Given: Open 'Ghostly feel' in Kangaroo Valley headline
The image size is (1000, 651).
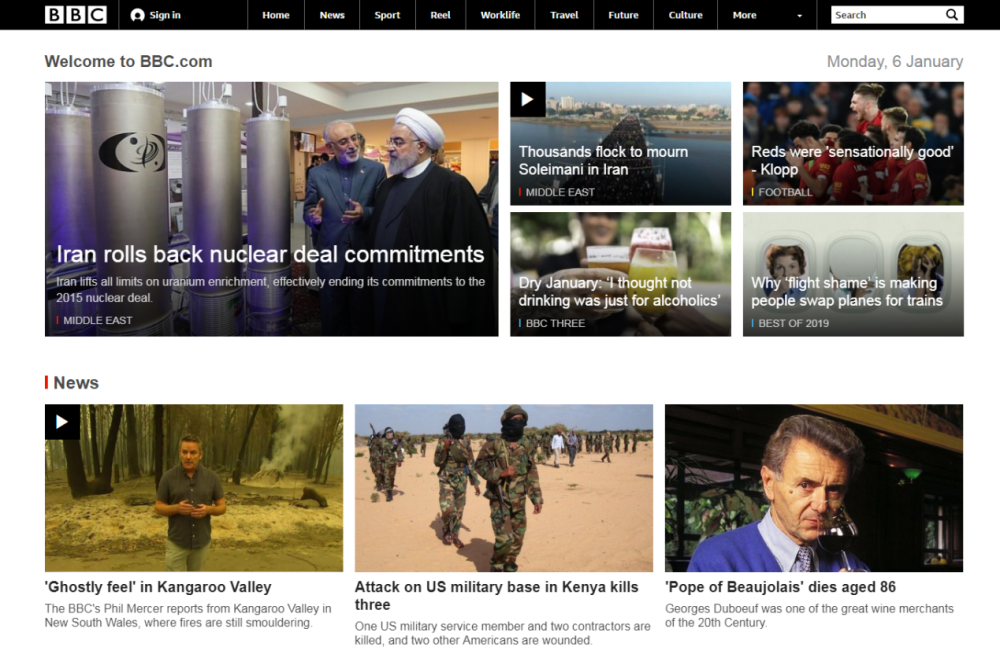Looking at the screenshot, I should coord(158,587).
